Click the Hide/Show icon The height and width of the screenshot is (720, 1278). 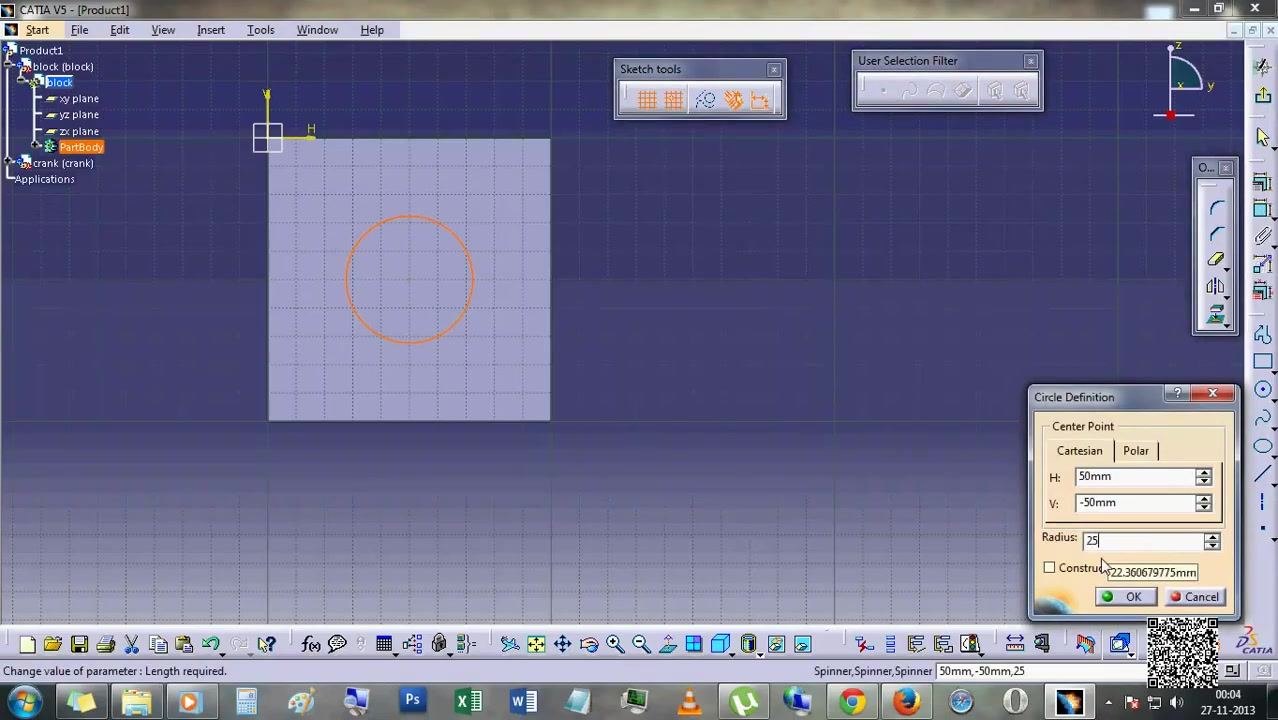tap(776, 644)
